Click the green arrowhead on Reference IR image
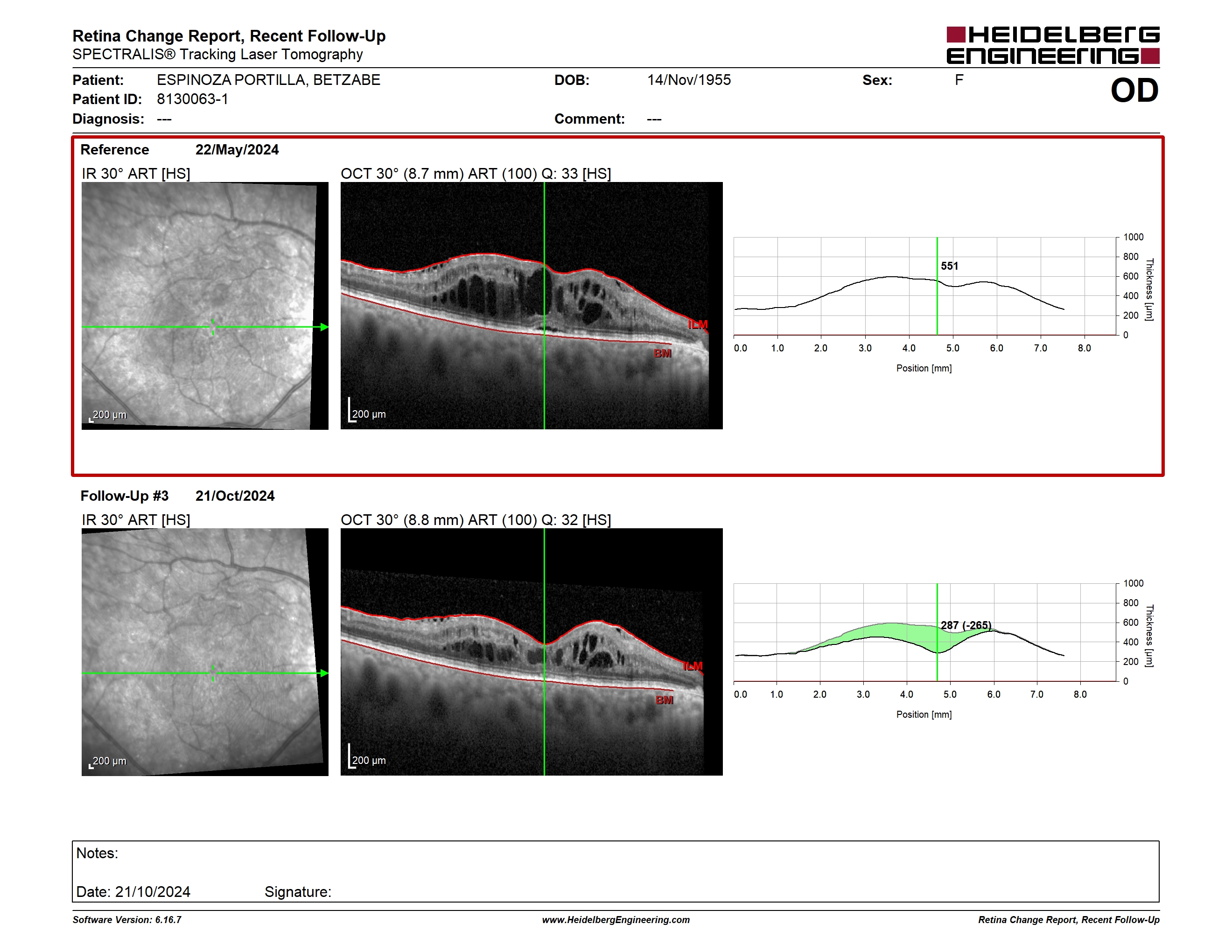The width and height of the screenshot is (1232, 952). [x=324, y=327]
